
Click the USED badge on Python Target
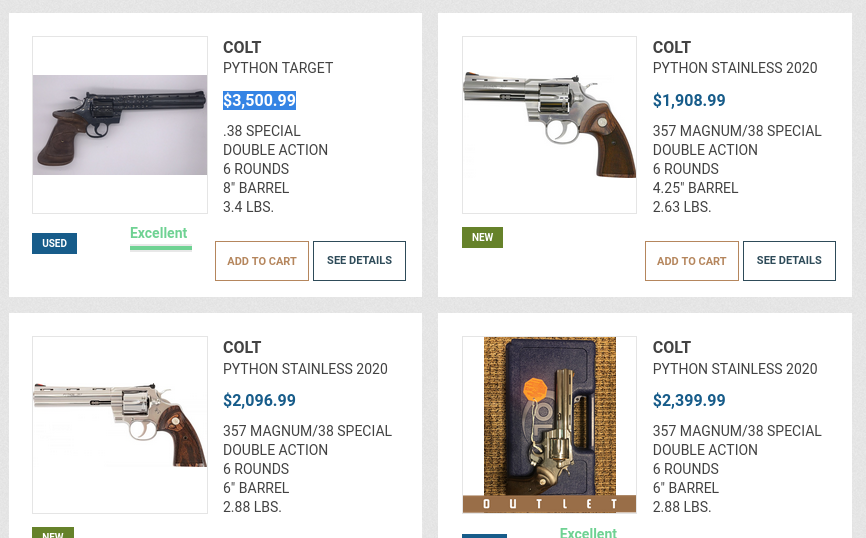(54, 243)
